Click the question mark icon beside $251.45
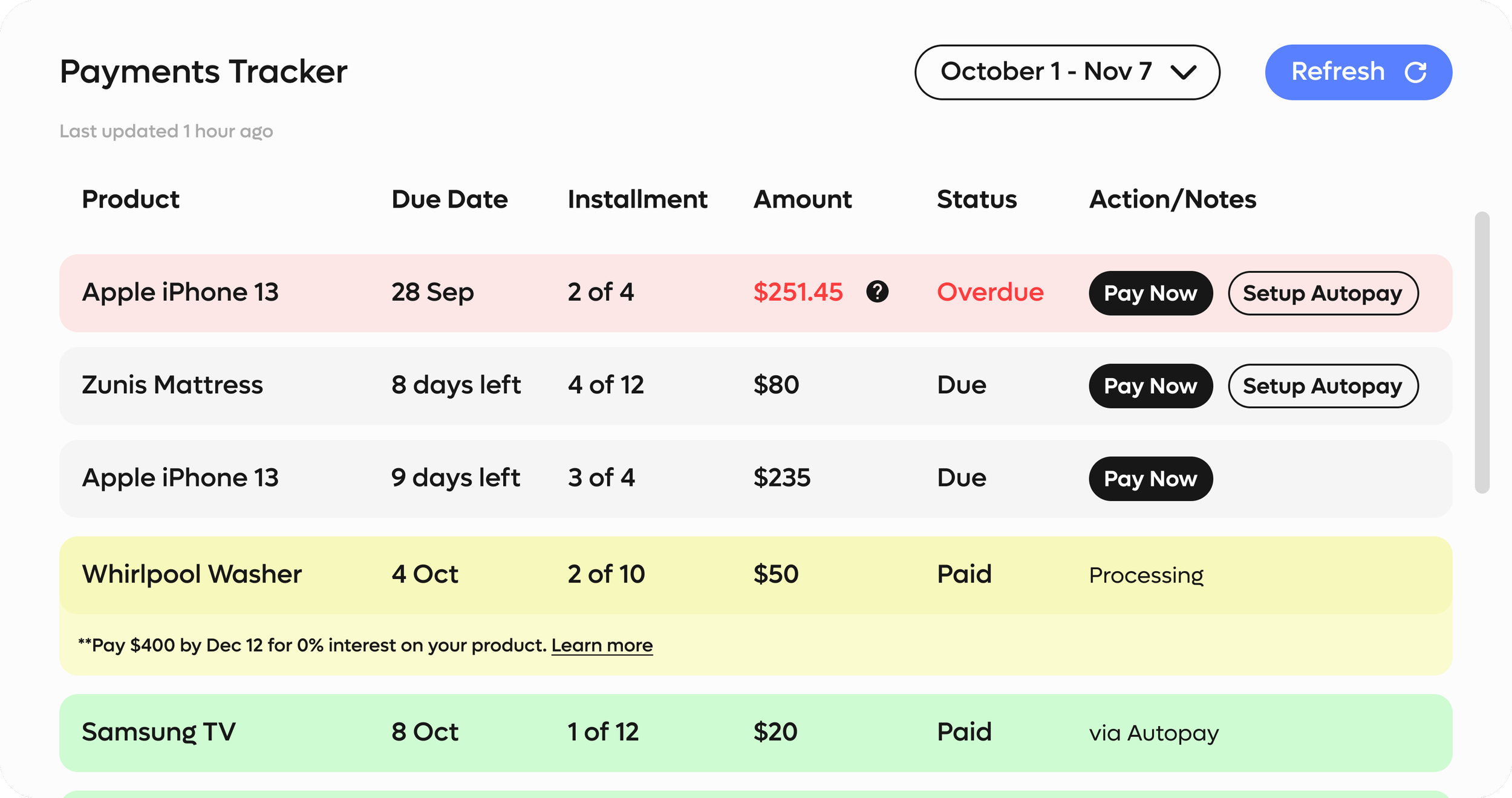The image size is (1512, 798). (877, 292)
